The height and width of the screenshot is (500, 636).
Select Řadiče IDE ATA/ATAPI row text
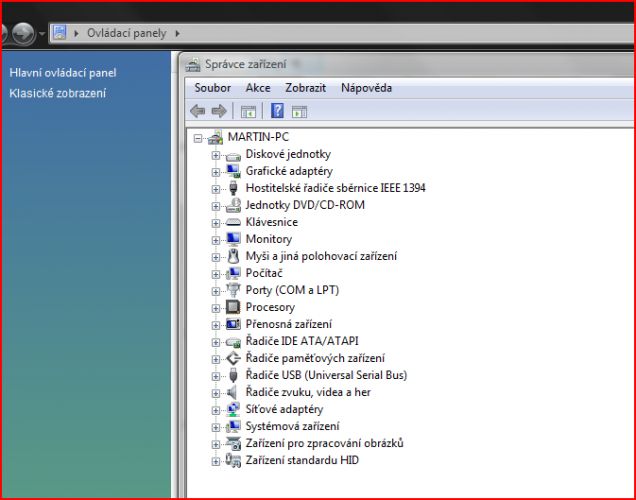[x=302, y=341]
